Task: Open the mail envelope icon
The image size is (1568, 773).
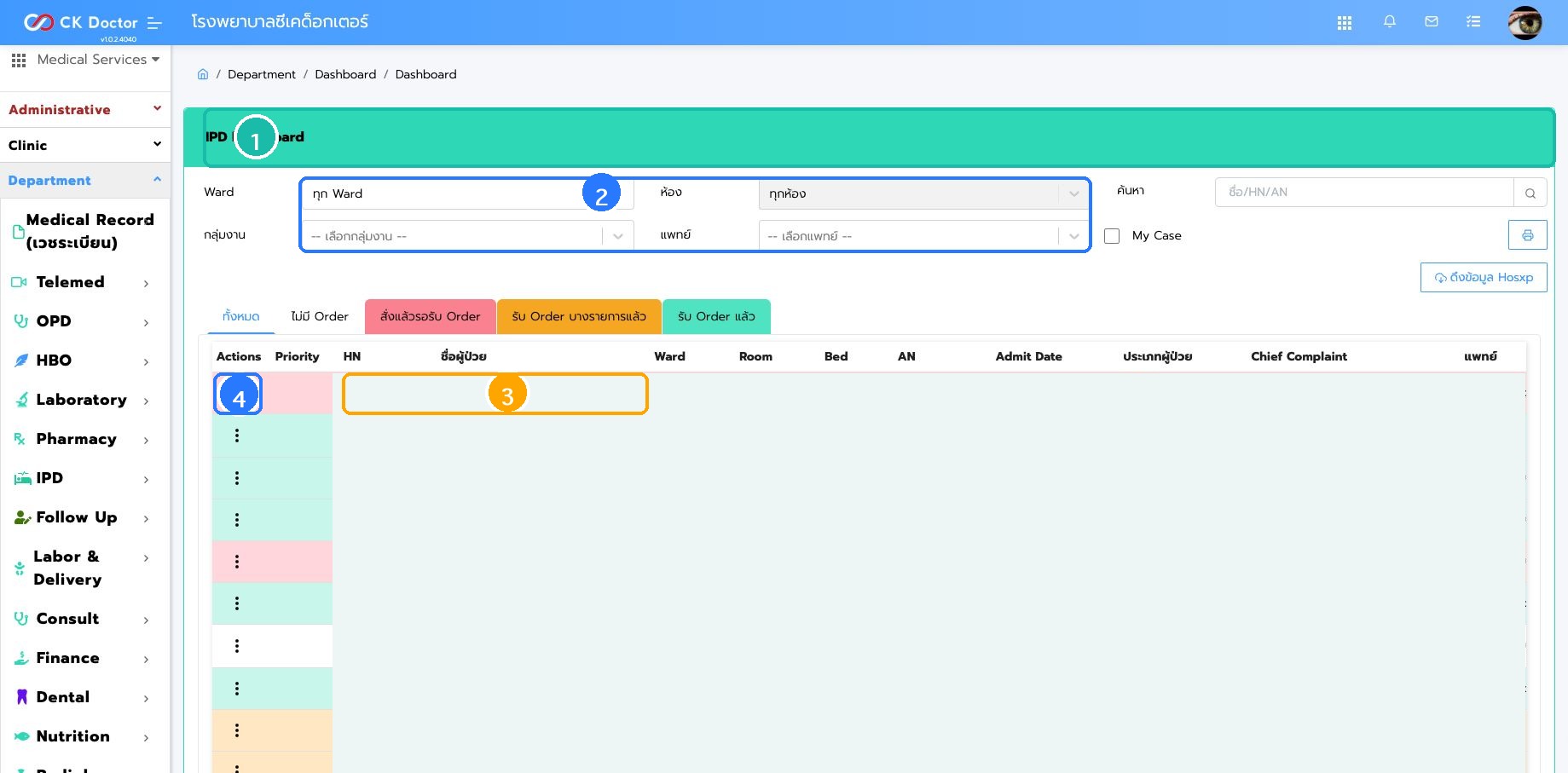Action: (x=1432, y=21)
